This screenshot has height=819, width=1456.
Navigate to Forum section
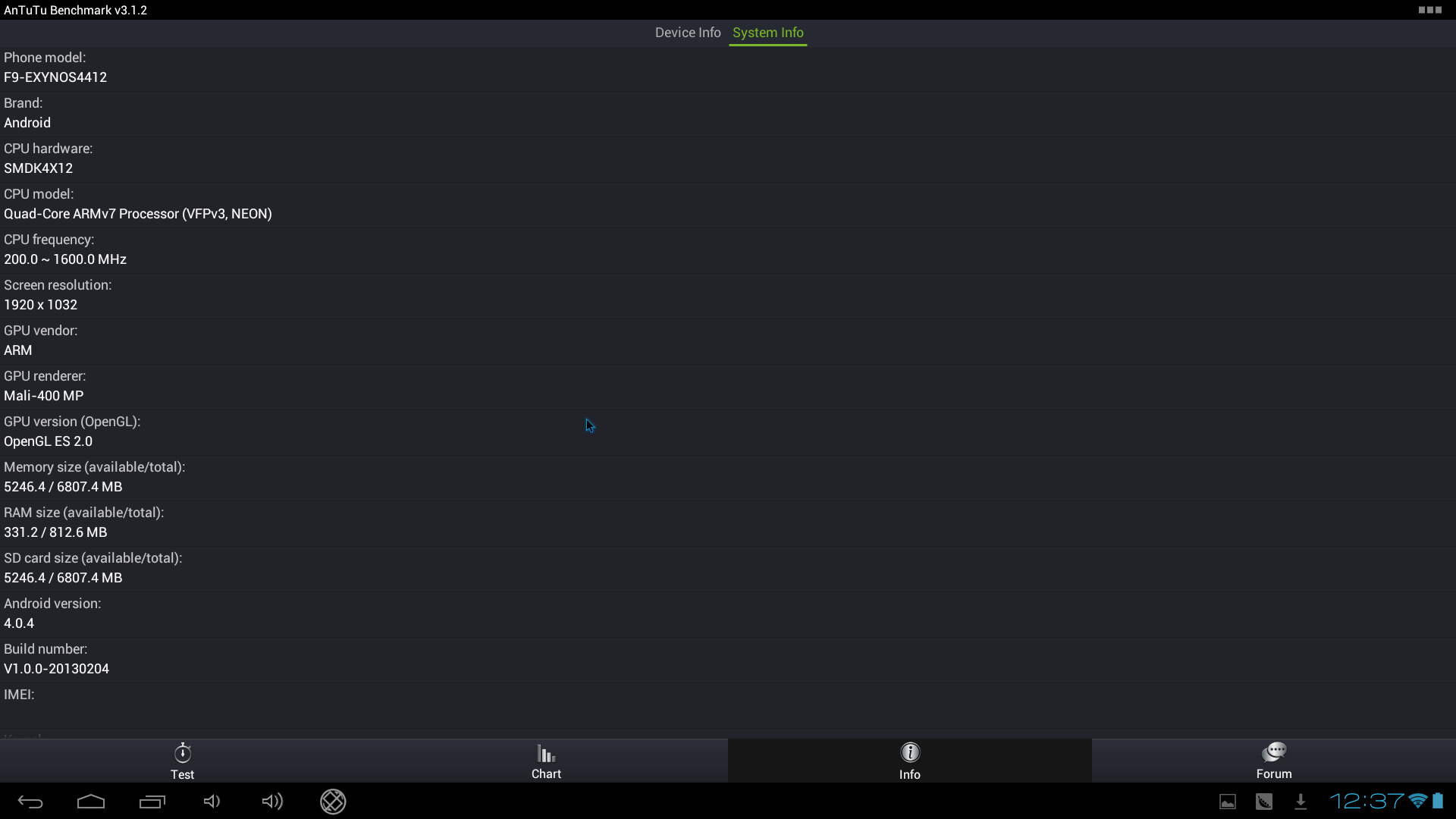1274,760
